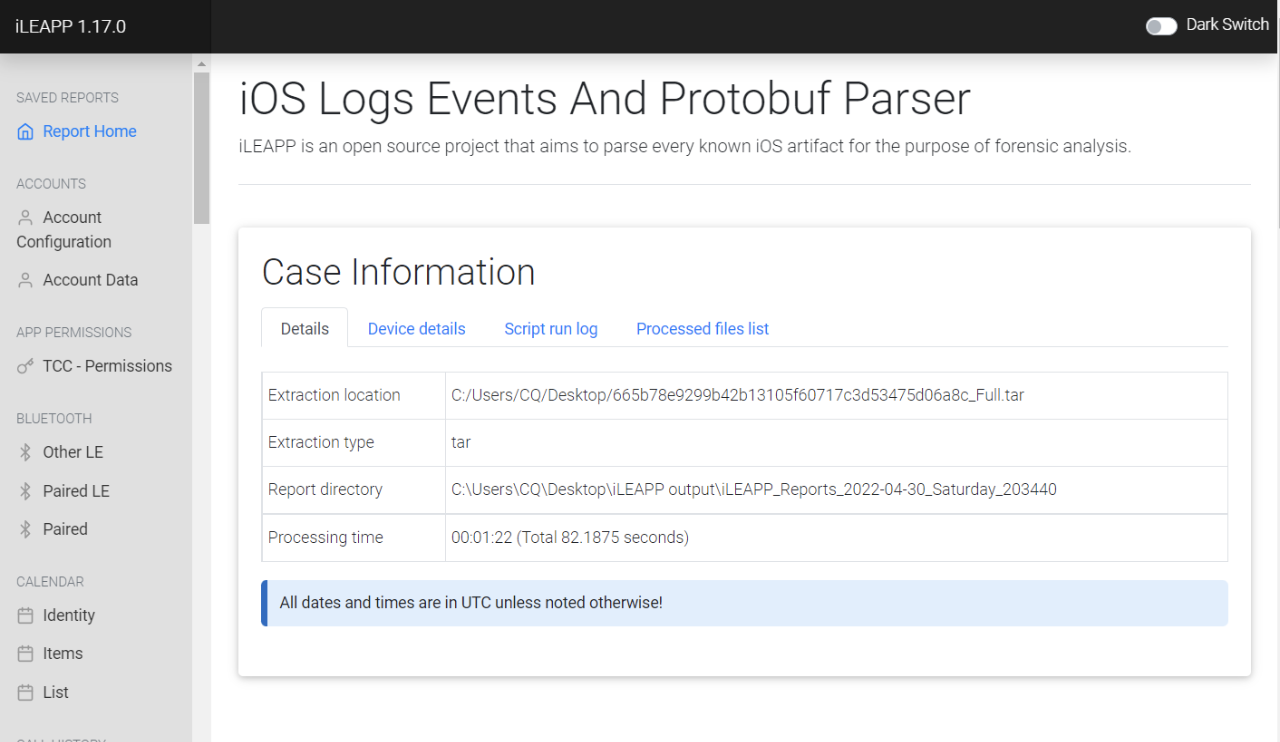This screenshot has height=742, width=1280.
Task: Click the Extraction type label cell
Action: 354,443
